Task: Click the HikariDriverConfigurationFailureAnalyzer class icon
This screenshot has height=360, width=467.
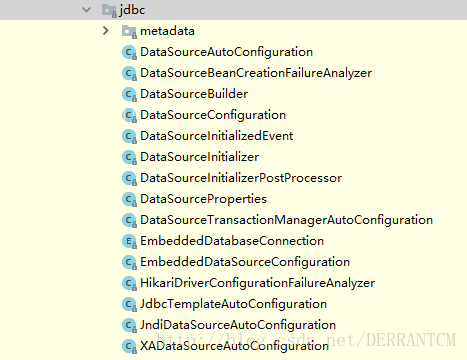Action: pyautogui.click(x=129, y=284)
